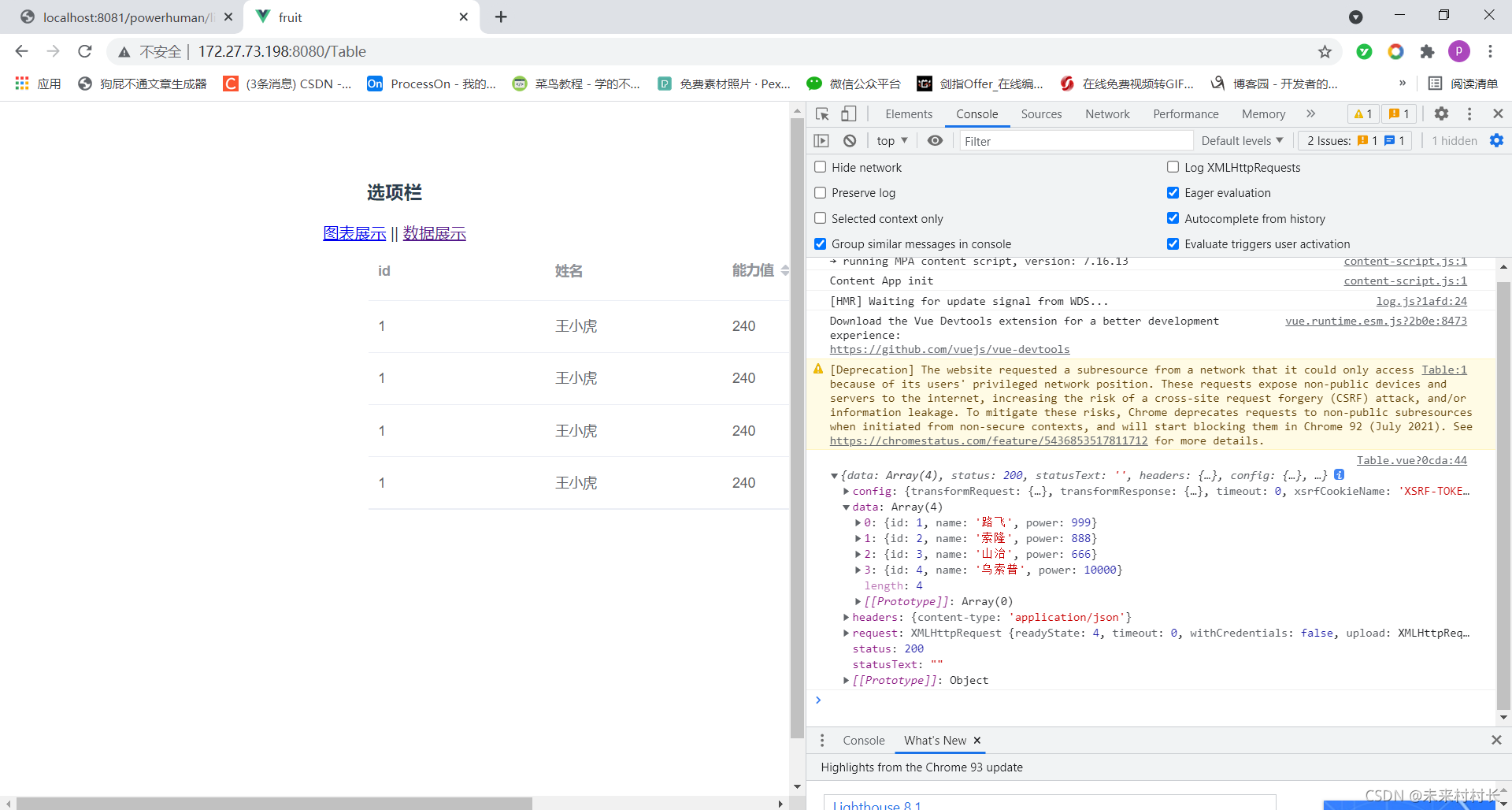
Task: Close the bottom drawer panel
Action: (1496, 740)
